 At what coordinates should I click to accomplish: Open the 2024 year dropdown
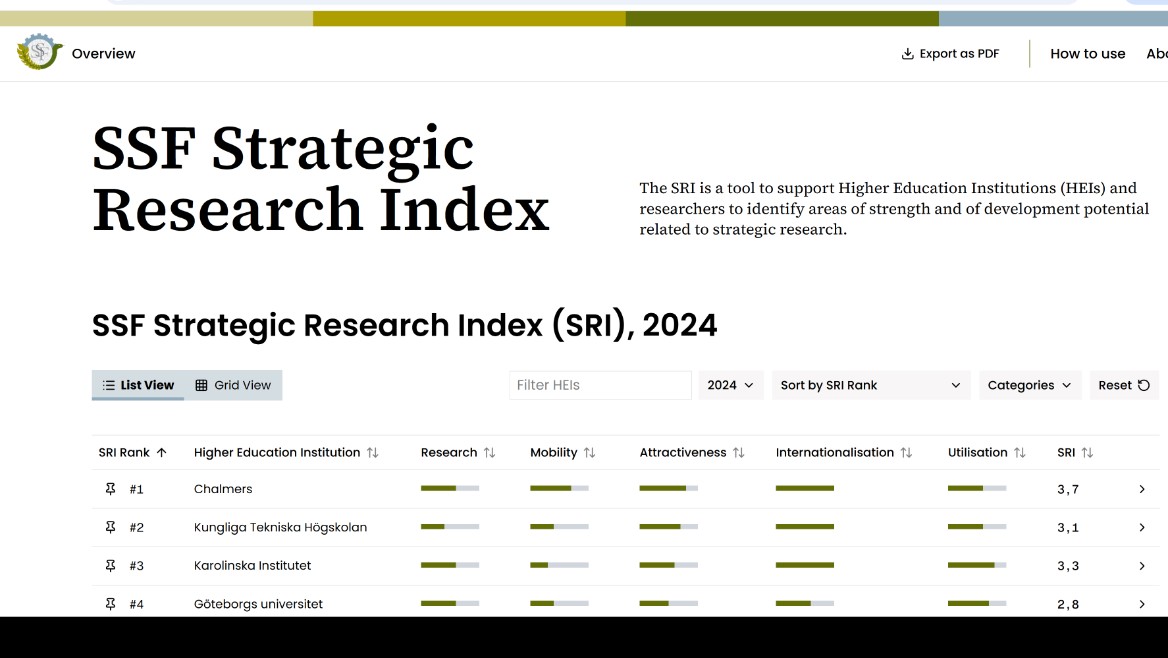pyautogui.click(x=731, y=385)
